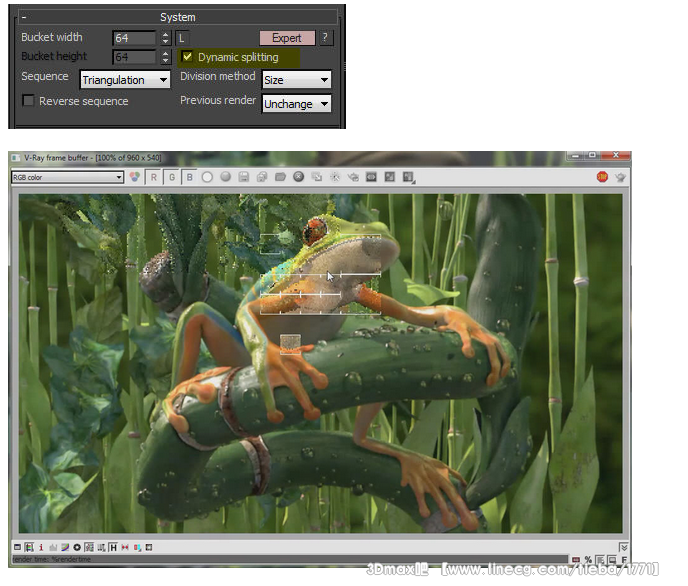Toggle the color curve correction icon
The height and width of the screenshot is (586, 688).
[65, 547]
